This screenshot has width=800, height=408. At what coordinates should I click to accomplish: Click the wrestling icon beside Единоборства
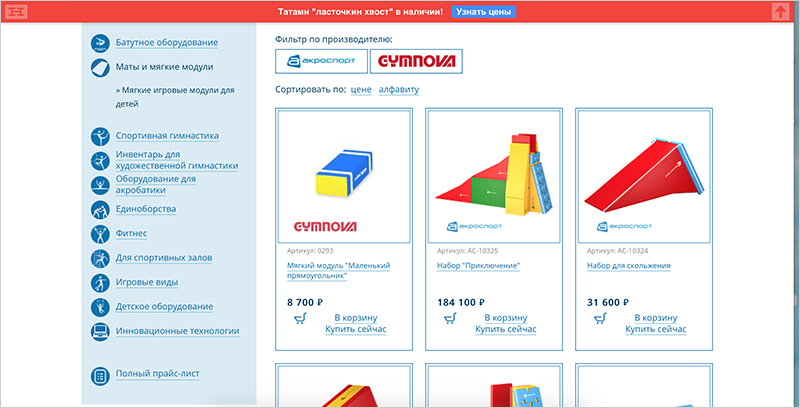click(100, 210)
